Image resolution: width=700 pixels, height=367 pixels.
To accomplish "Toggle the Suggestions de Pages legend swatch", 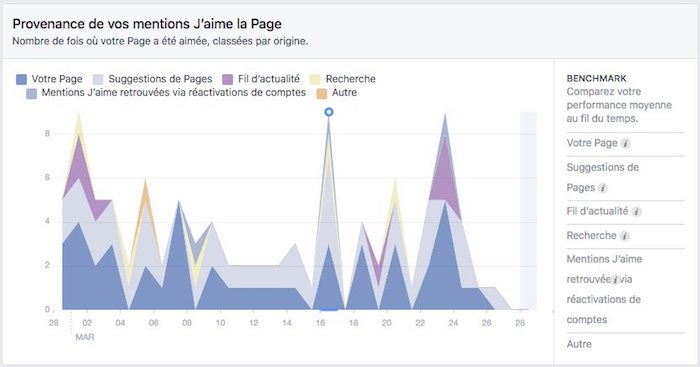I will point(98,79).
